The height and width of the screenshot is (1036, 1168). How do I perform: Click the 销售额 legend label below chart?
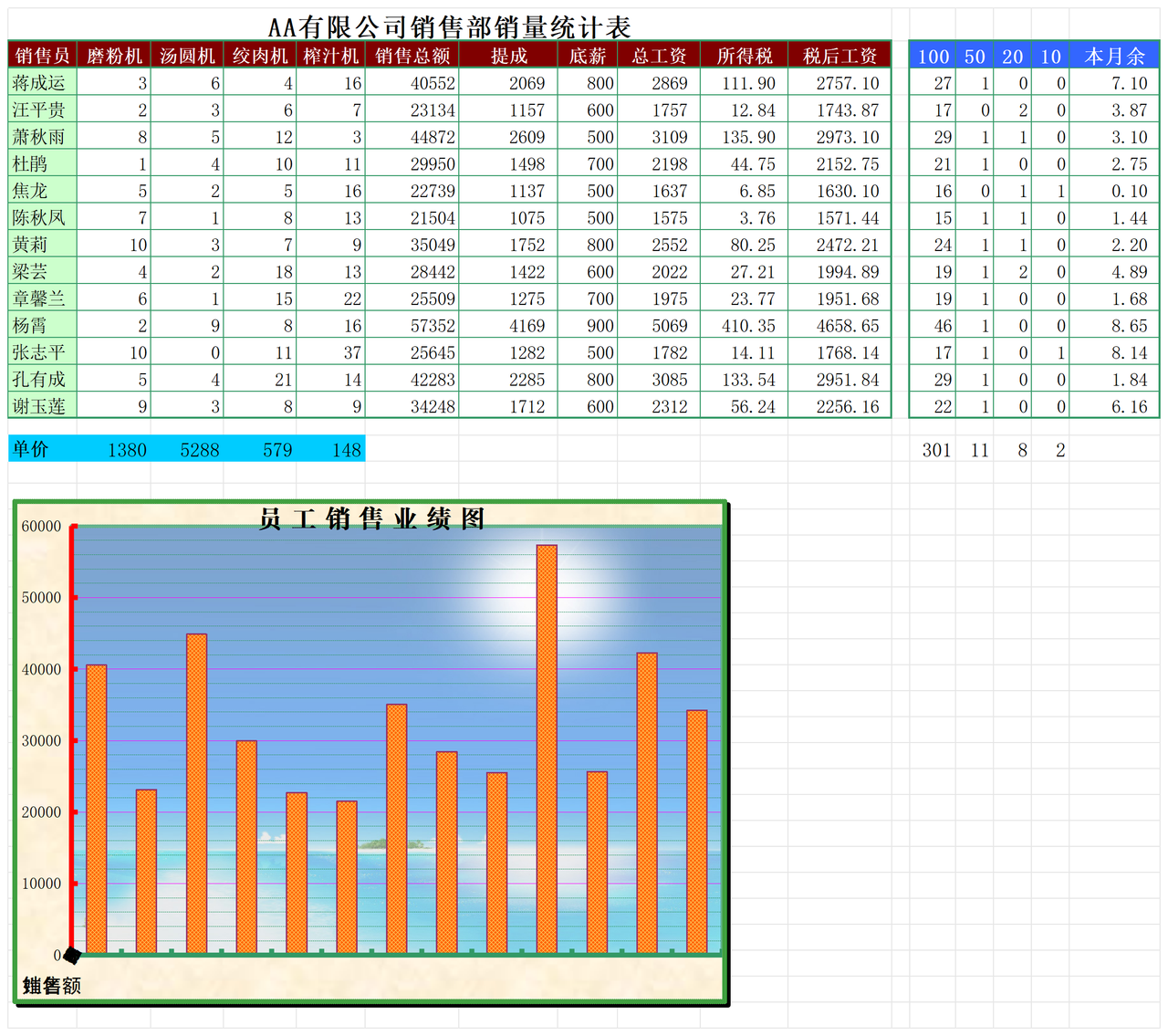[52, 986]
